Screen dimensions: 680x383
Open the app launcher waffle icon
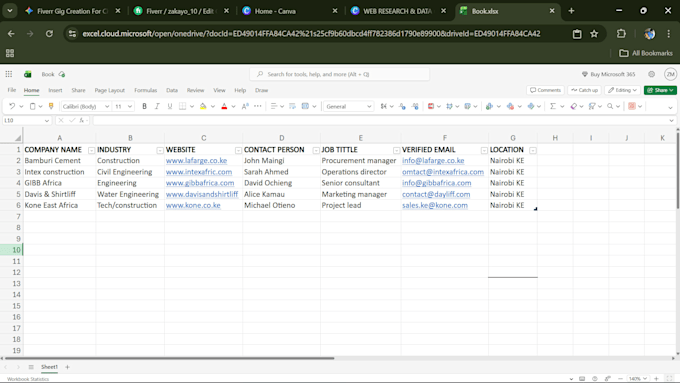[x=9, y=74]
